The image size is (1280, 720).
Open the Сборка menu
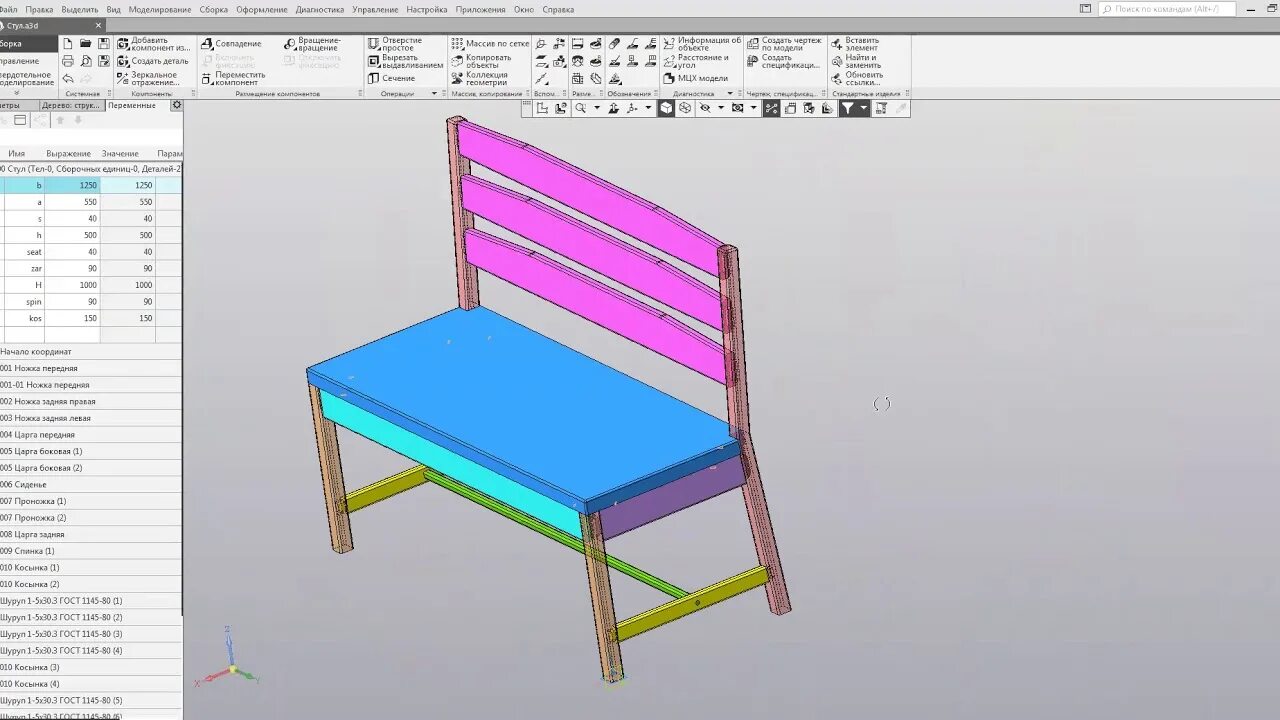[x=213, y=9]
